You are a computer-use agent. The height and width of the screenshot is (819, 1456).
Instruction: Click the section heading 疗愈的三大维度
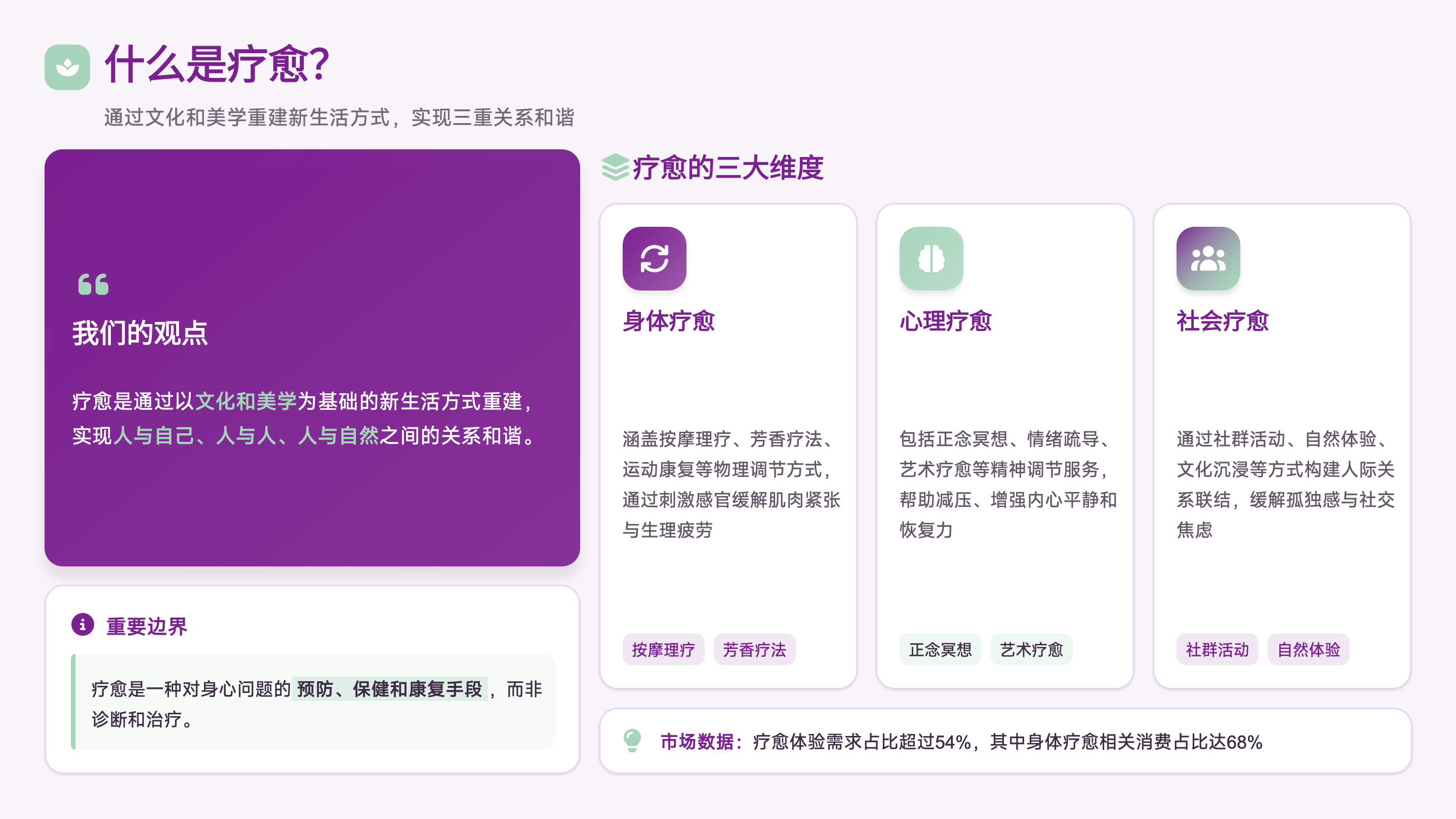728,168
